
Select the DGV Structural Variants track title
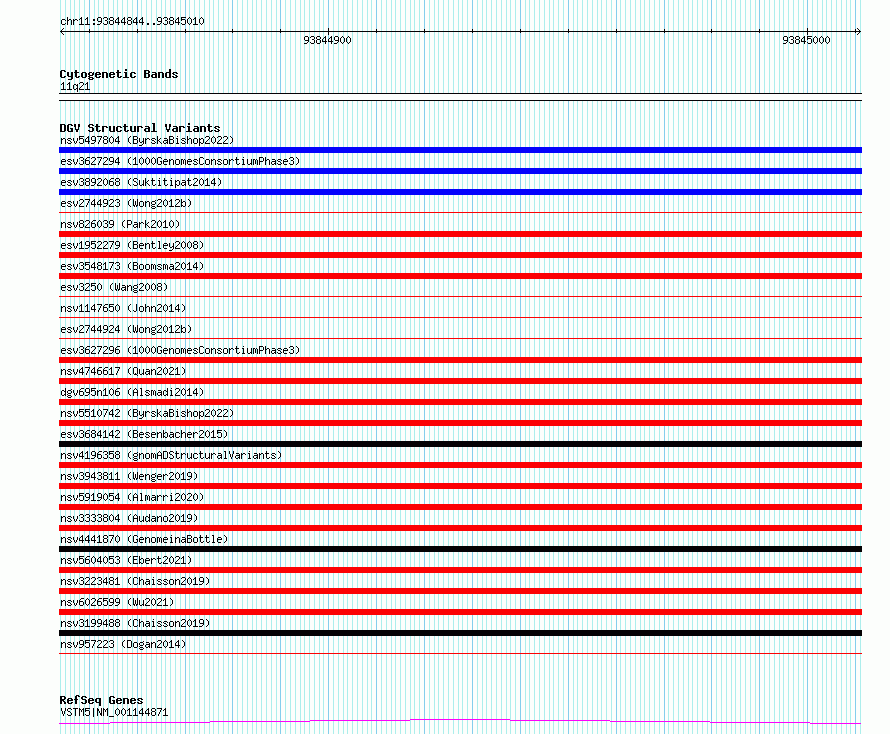point(140,128)
